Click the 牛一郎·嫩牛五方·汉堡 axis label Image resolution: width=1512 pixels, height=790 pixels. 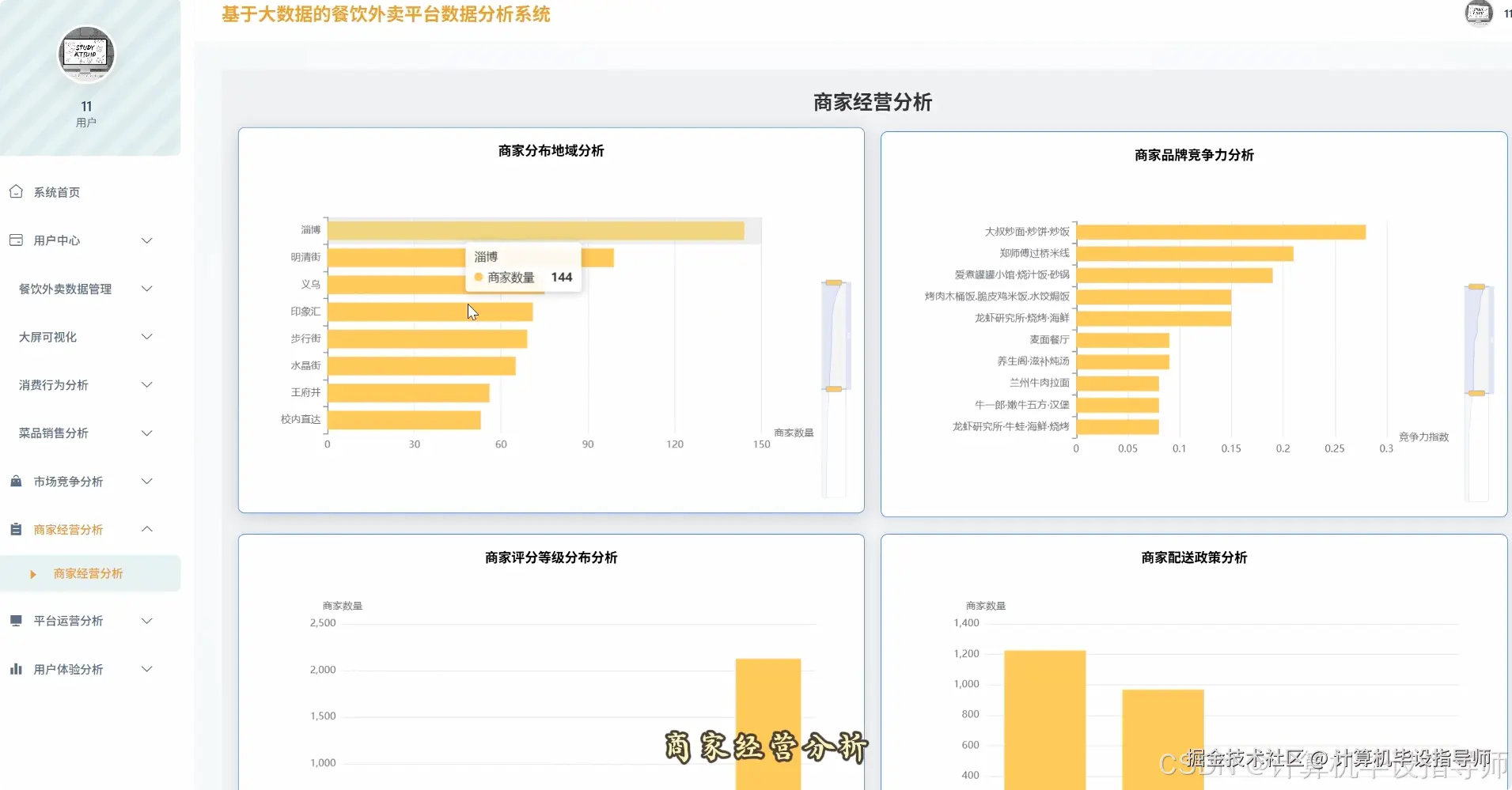click(x=1021, y=405)
